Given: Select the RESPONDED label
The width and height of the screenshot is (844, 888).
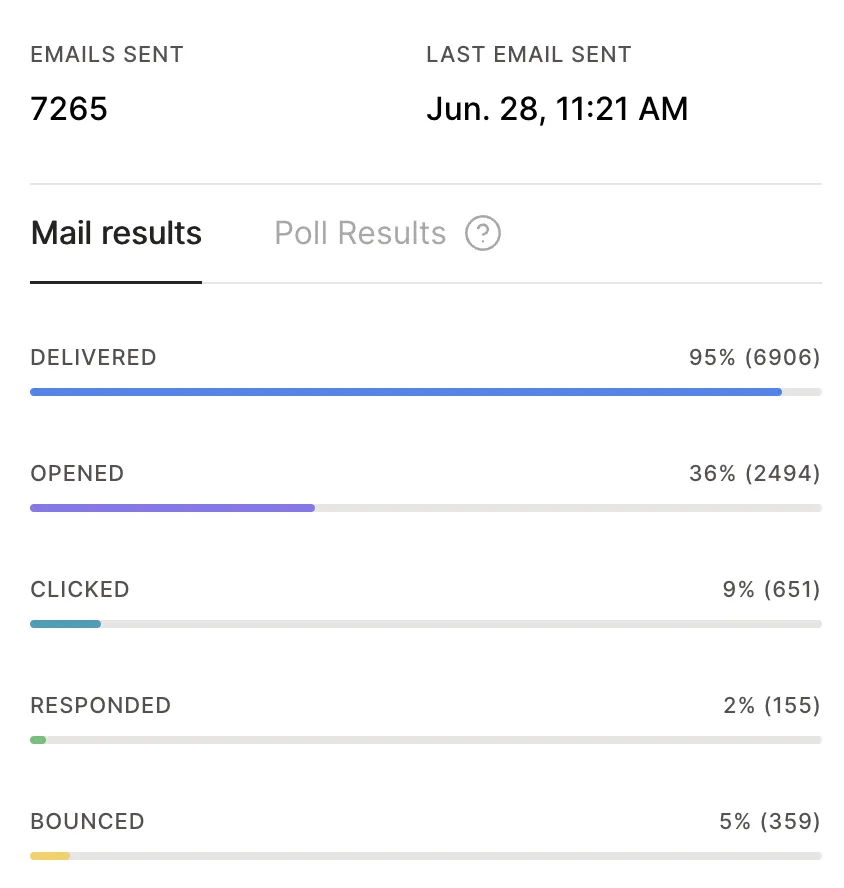Looking at the screenshot, I should [x=101, y=706].
